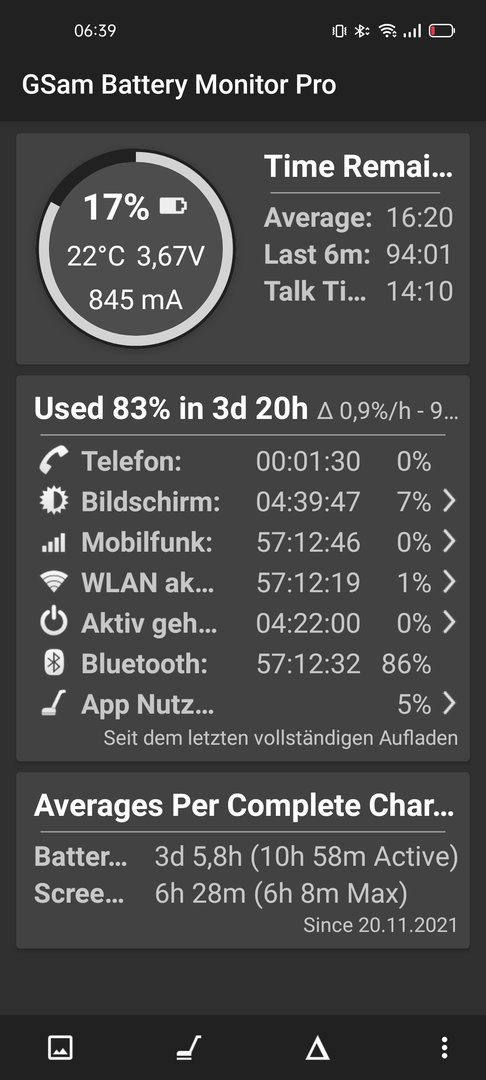The image size is (486, 1080).
Task: Open Time Remaining card heading
Action: pyautogui.click(x=359, y=167)
